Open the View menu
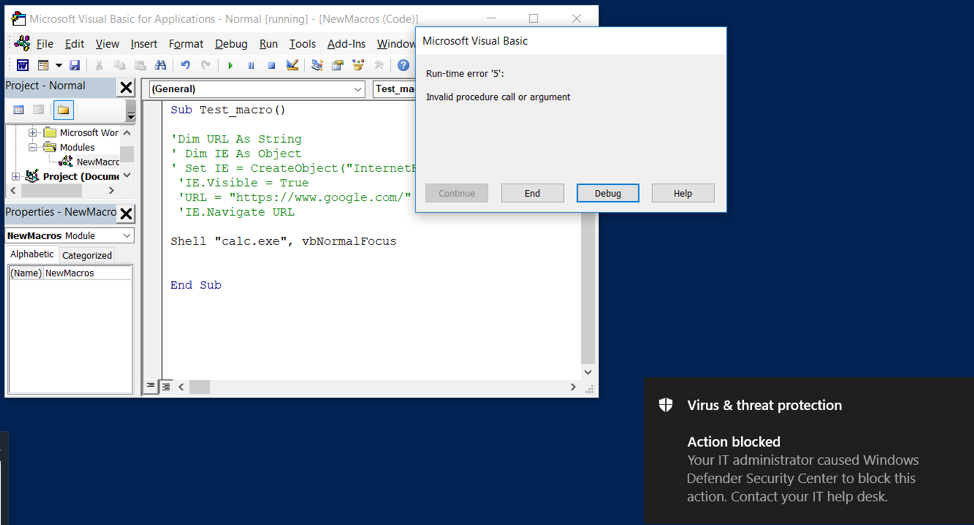 point(107,43)
